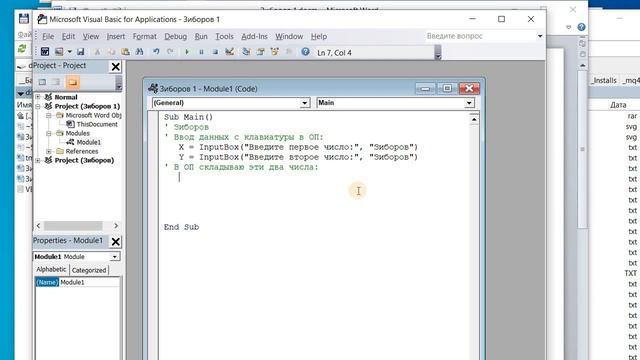The image size is (640, 360).
Task: Open the Window menu
Action: [289, 36]
